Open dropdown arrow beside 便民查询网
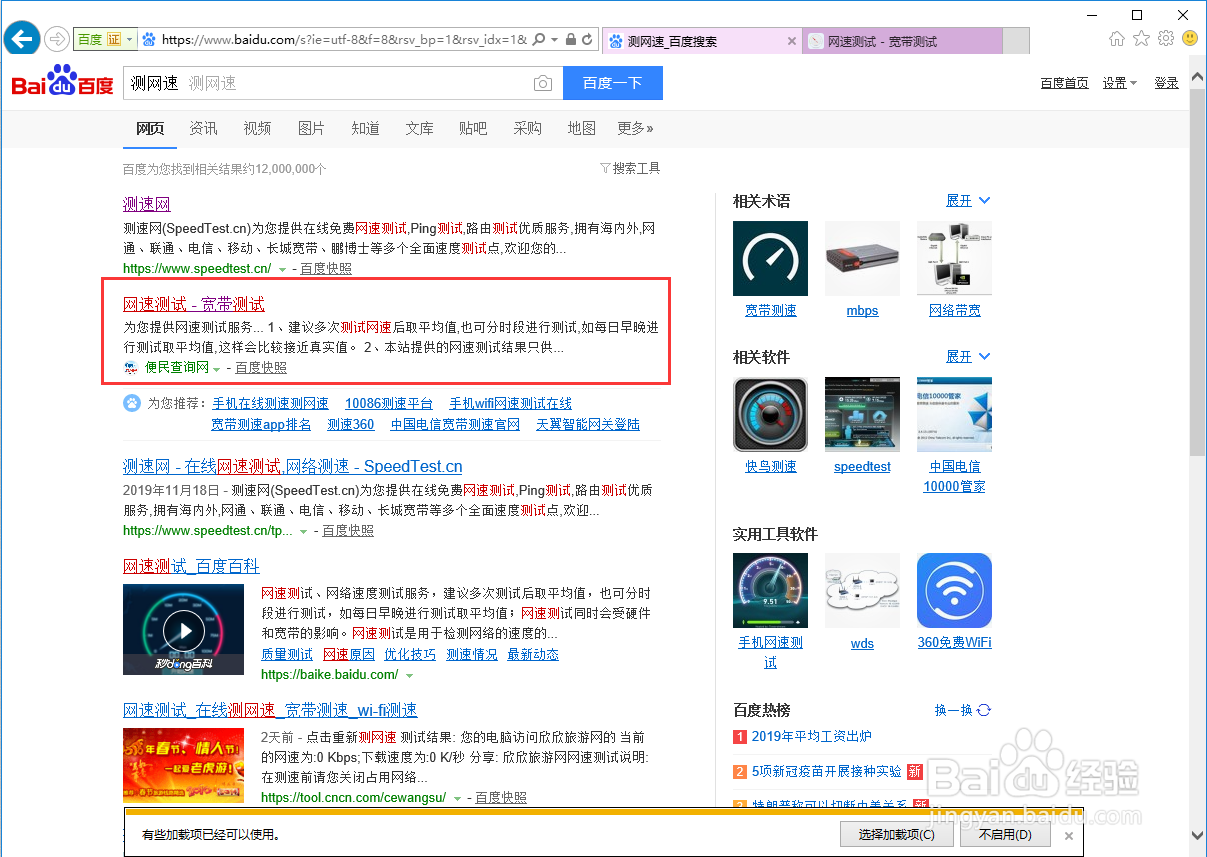 click(x=216, y=369)
